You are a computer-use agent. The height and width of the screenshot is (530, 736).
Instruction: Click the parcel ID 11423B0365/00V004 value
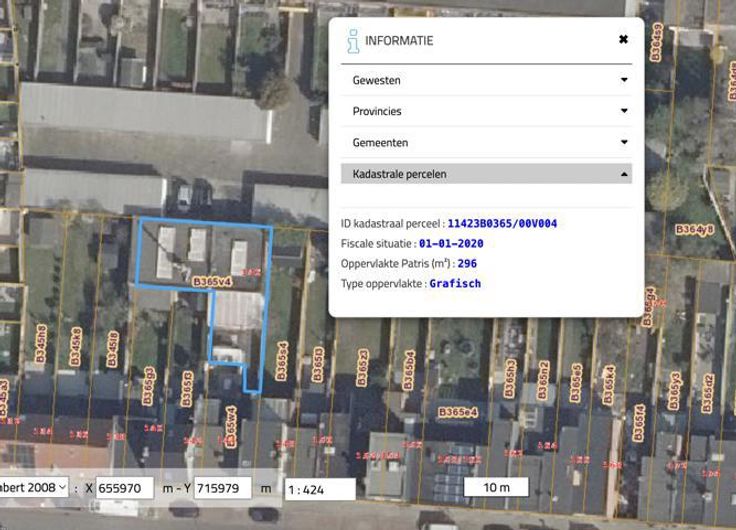coord(502,223)
